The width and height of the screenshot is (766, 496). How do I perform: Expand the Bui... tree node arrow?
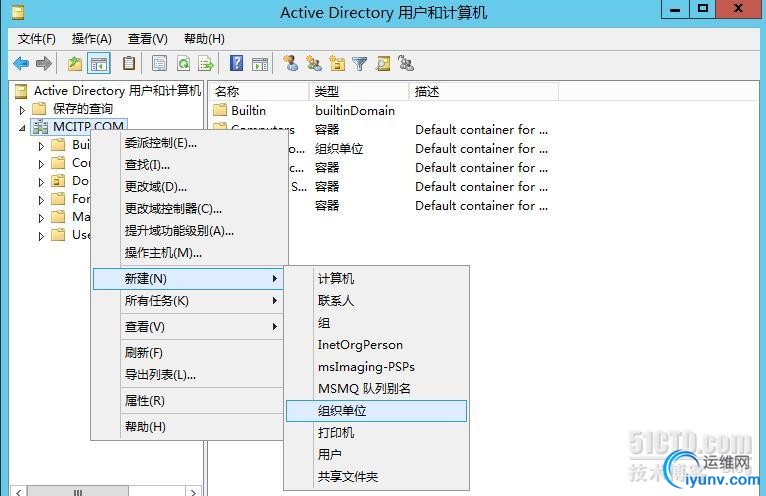[42, 146]
